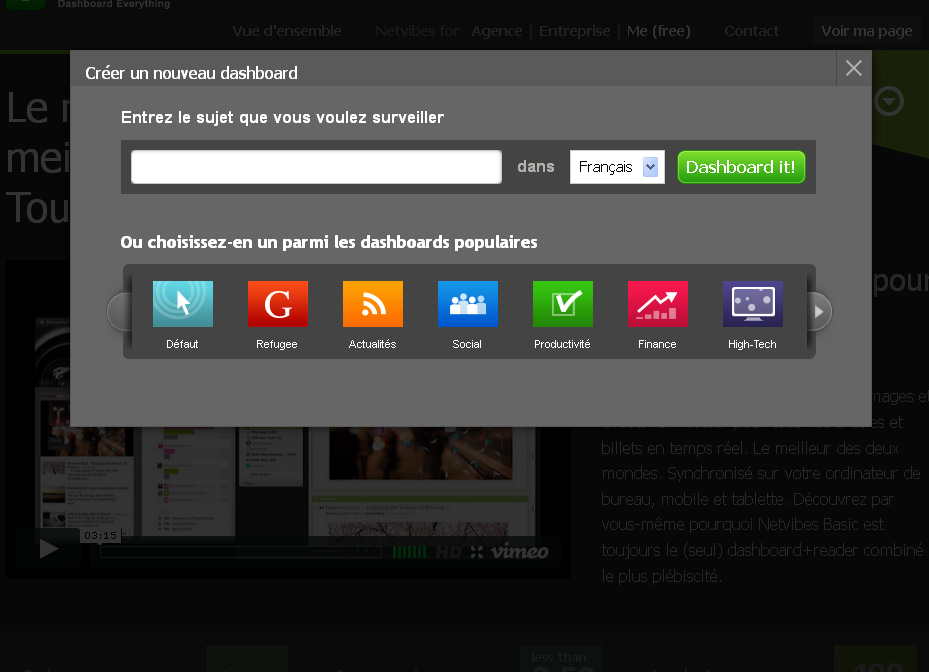Click the High-Tech label text
Viewport: 929px width, 672px height.
click(x=752, y=344)
